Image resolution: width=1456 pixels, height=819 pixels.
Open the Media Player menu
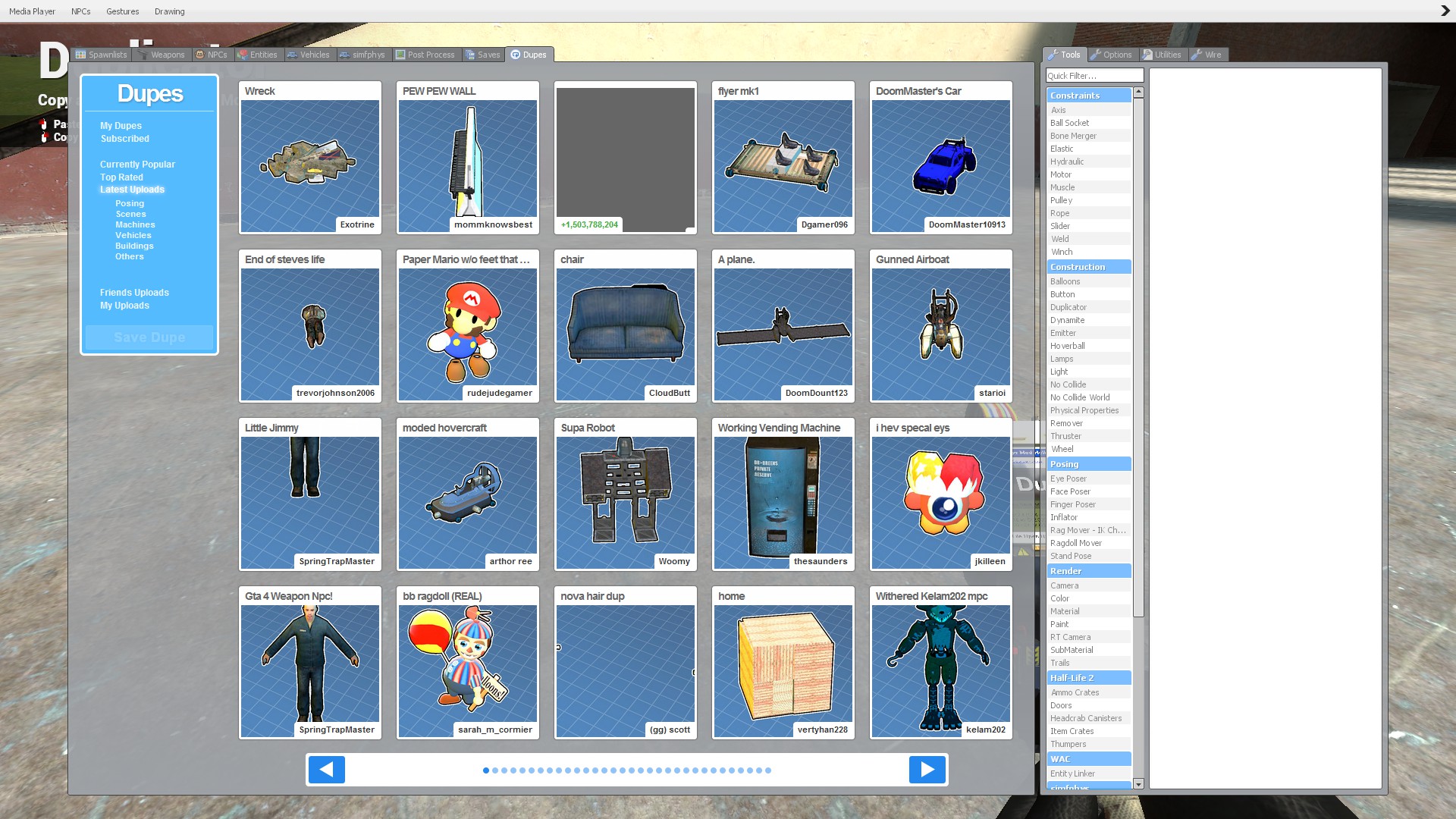[x=32, y=11]
